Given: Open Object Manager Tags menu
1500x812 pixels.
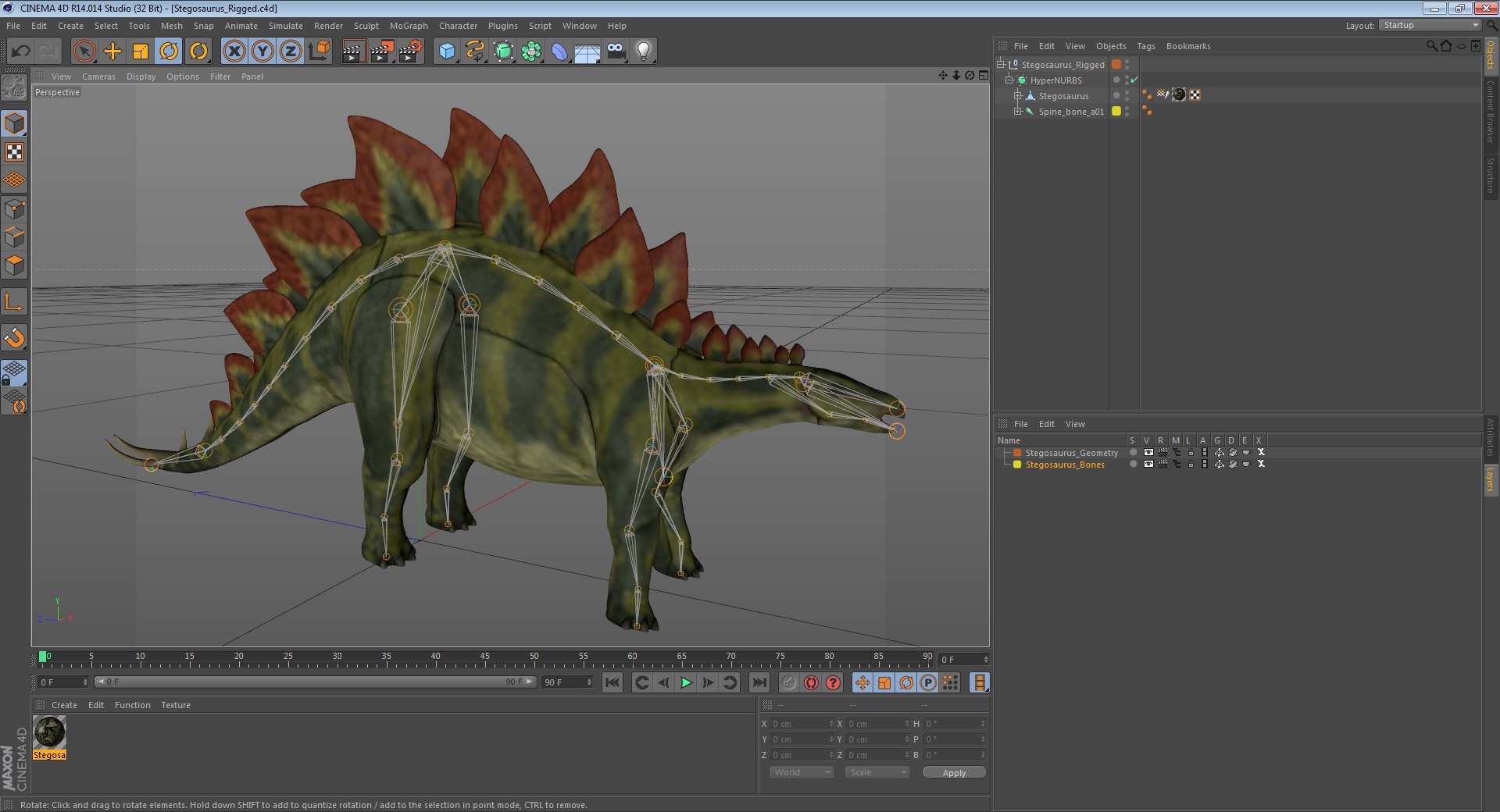Looking at the screenshot, I should click(1146, 46).
